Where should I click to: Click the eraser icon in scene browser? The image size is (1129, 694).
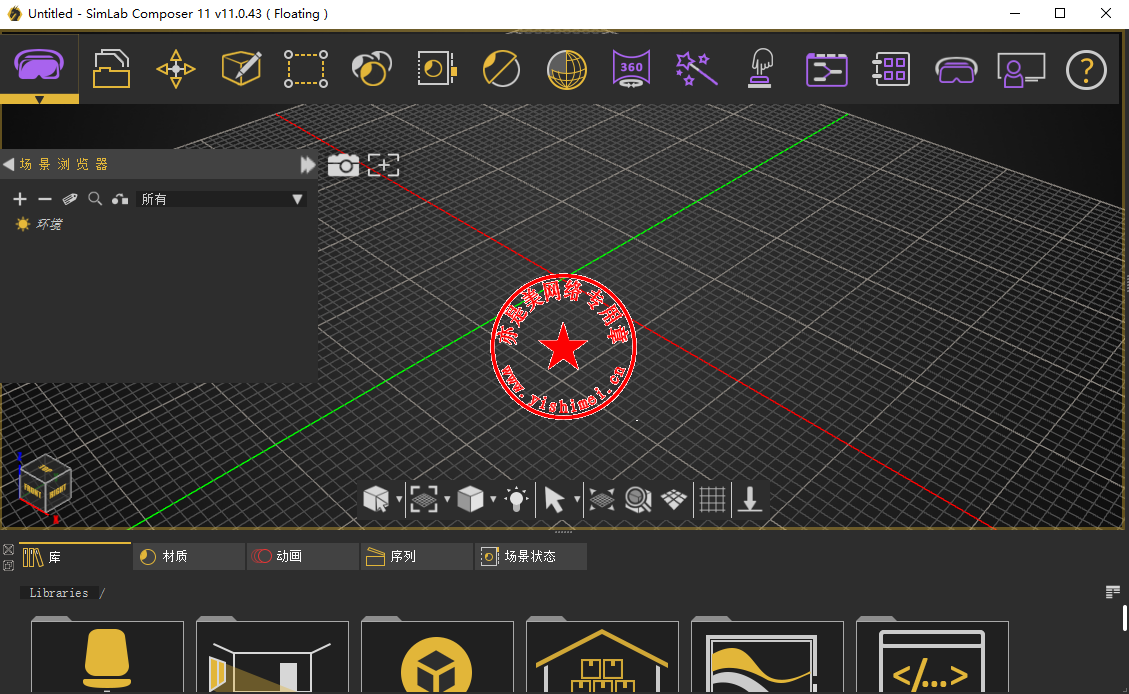tap(70, 199)
